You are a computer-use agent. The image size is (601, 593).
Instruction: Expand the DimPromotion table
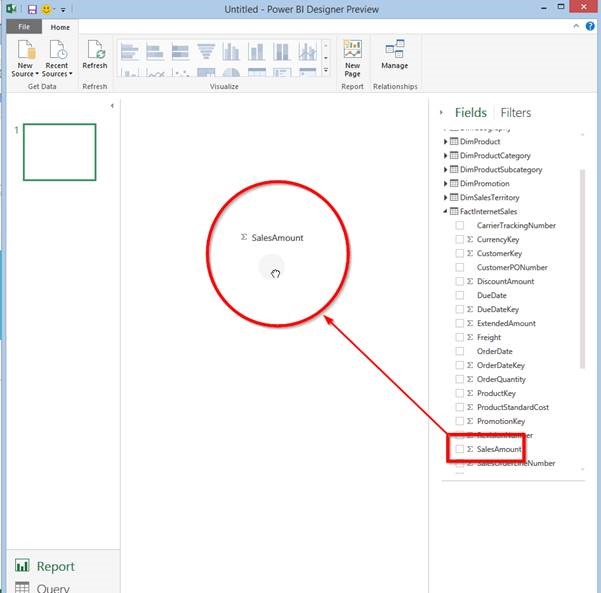(x=445, y=184)
